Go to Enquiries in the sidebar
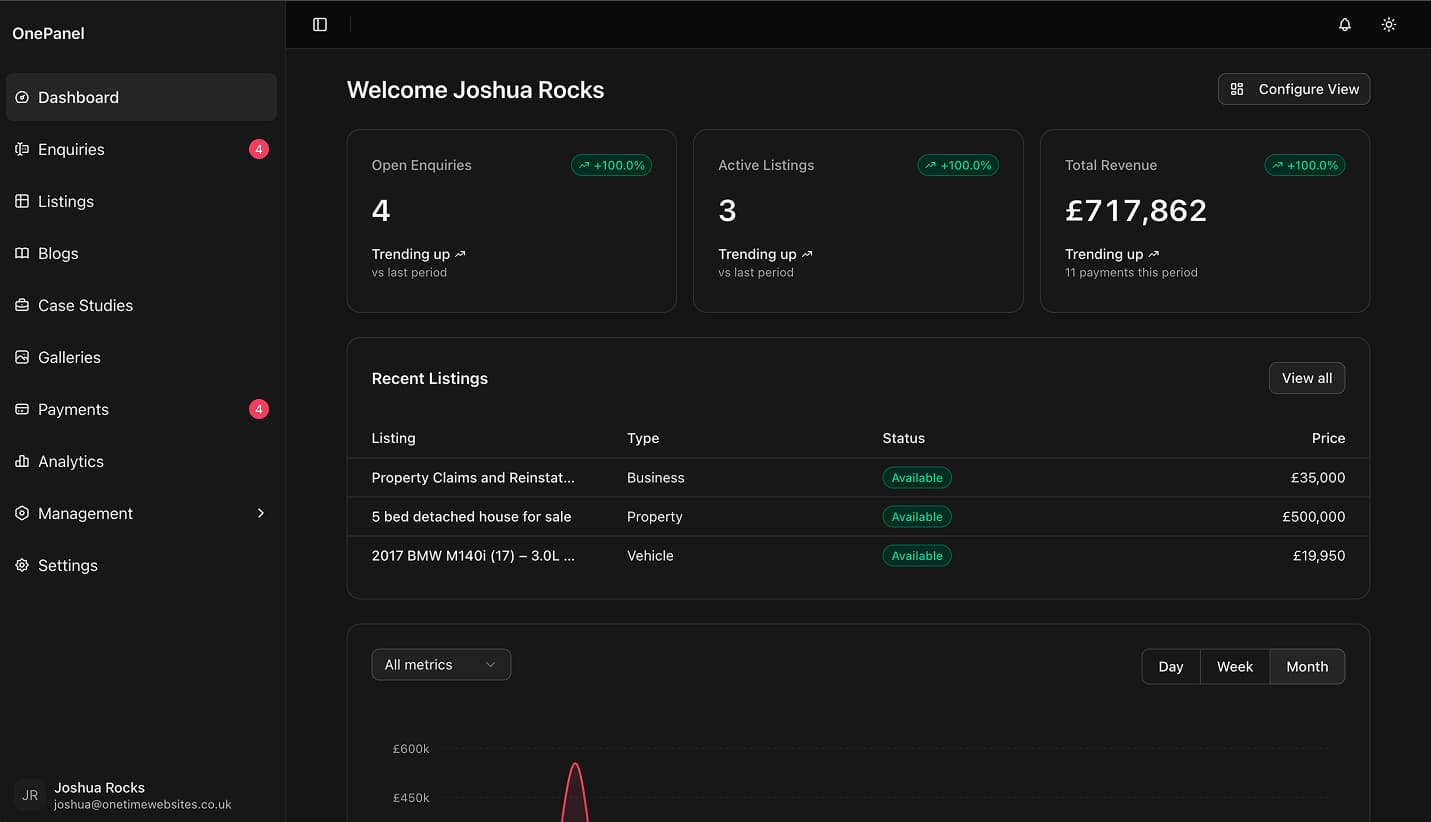 (x=71, y=150)
